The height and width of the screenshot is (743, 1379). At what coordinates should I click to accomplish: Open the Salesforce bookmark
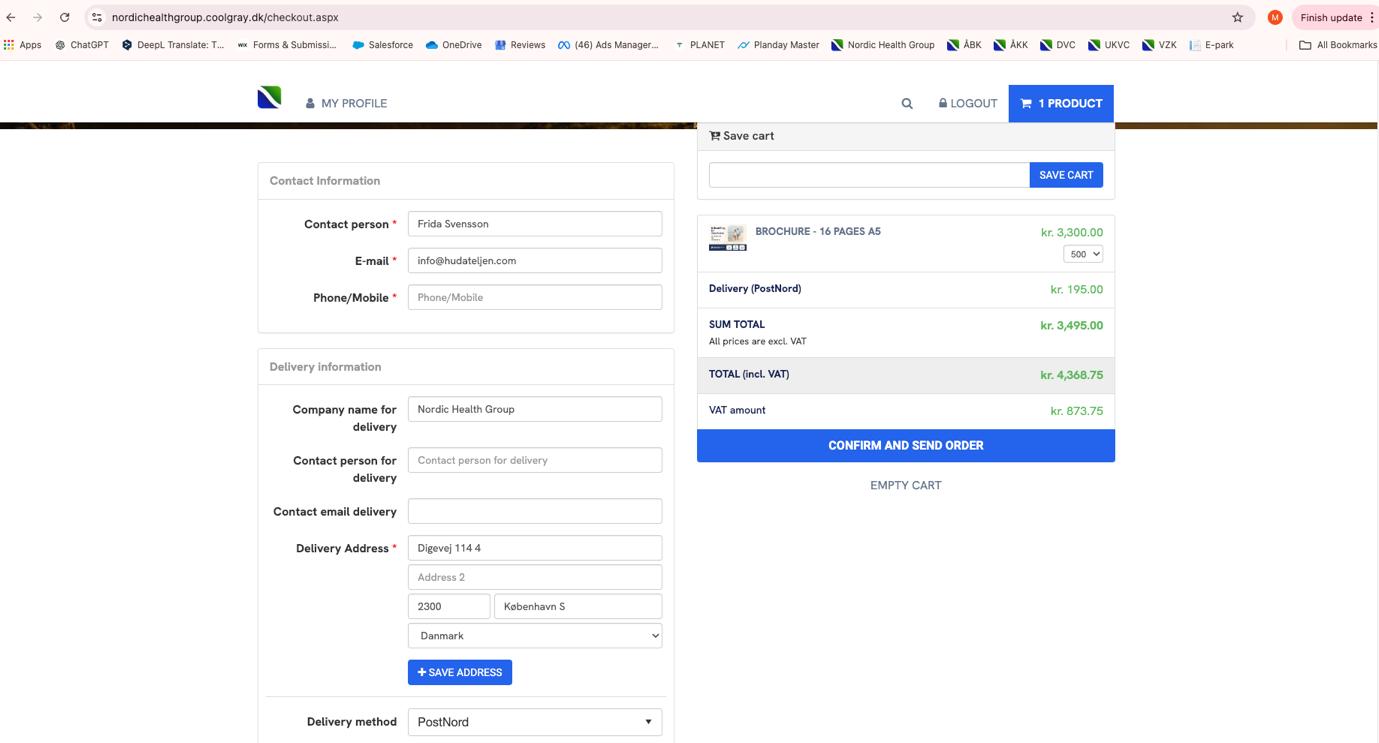pos(383,45)
